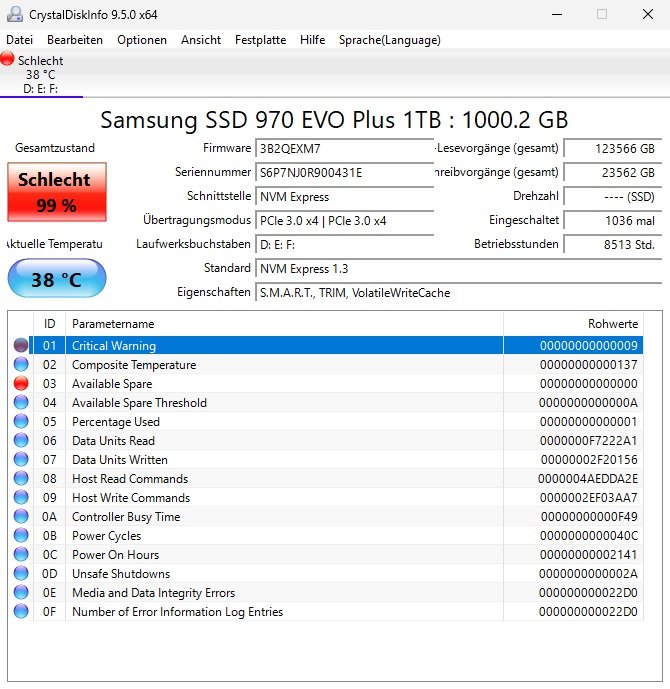Select the Power Cycles parameter name
Image resolution: width=670 pixels, height=689 pixels.
pos(106,536)
